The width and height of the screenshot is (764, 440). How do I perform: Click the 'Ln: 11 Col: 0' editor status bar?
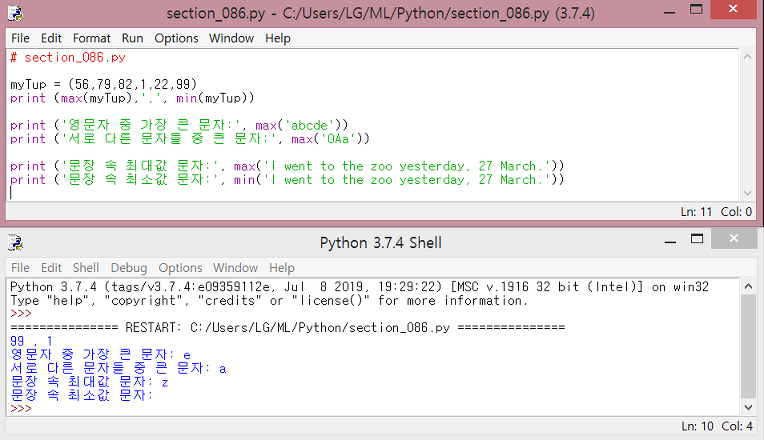pyautogui.click(x=716, y=212)
